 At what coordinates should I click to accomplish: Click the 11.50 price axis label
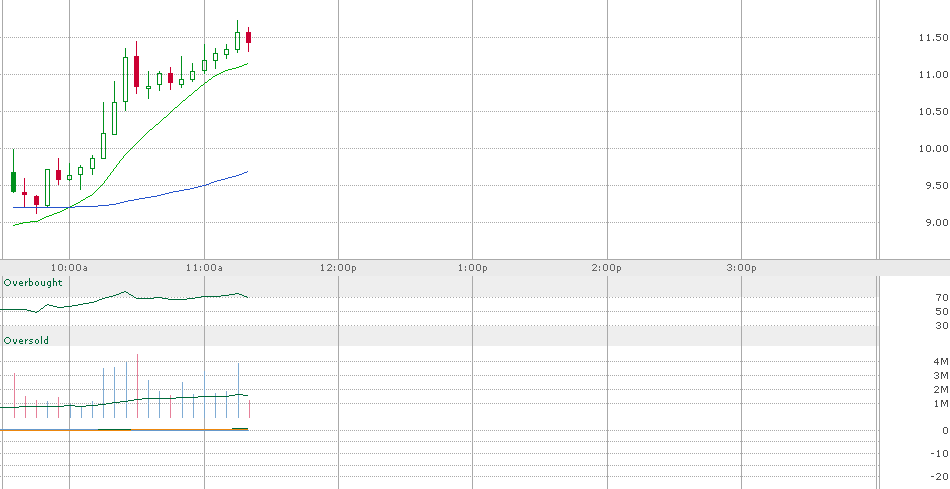click(x=933, y=38)
